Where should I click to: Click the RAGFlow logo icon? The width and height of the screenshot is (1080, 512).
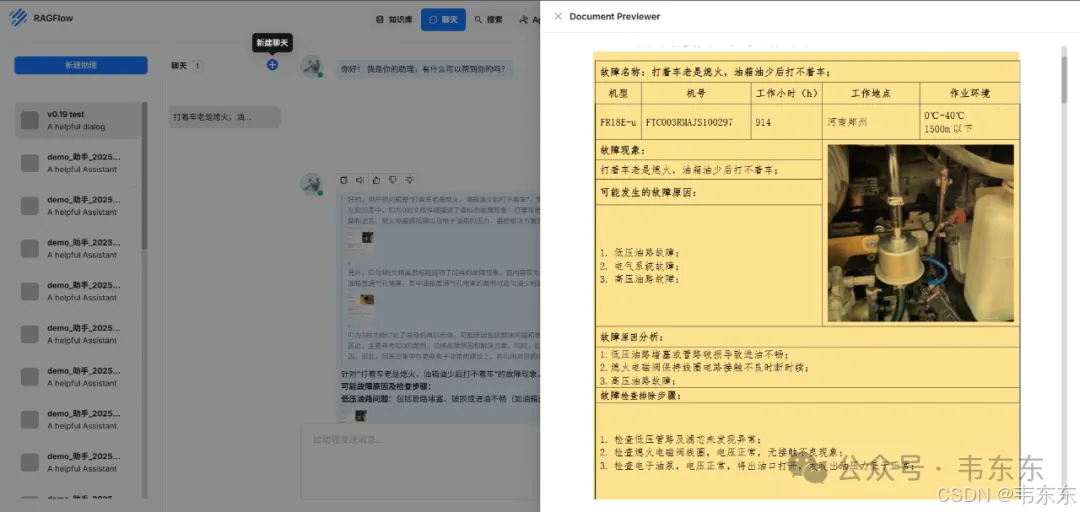(x=18, y=18)
